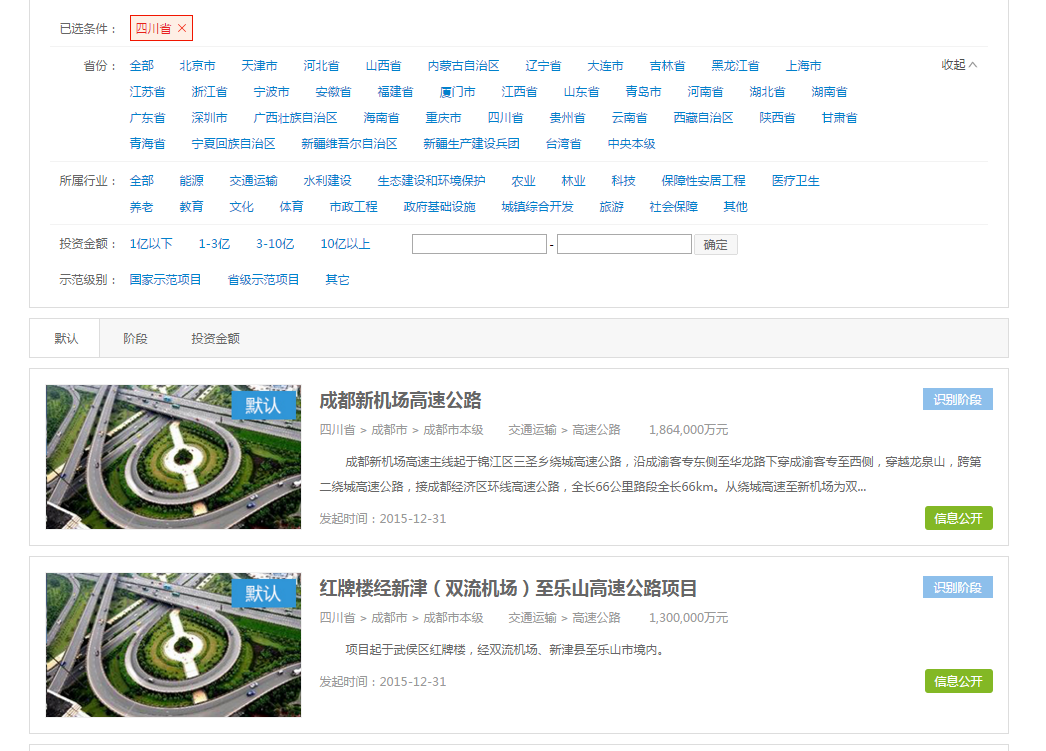1046x751 pixels.
Task: Open the 红牌楼经新津（双流机场）至乐山高速公路项目 title
Action: (508, 588)
